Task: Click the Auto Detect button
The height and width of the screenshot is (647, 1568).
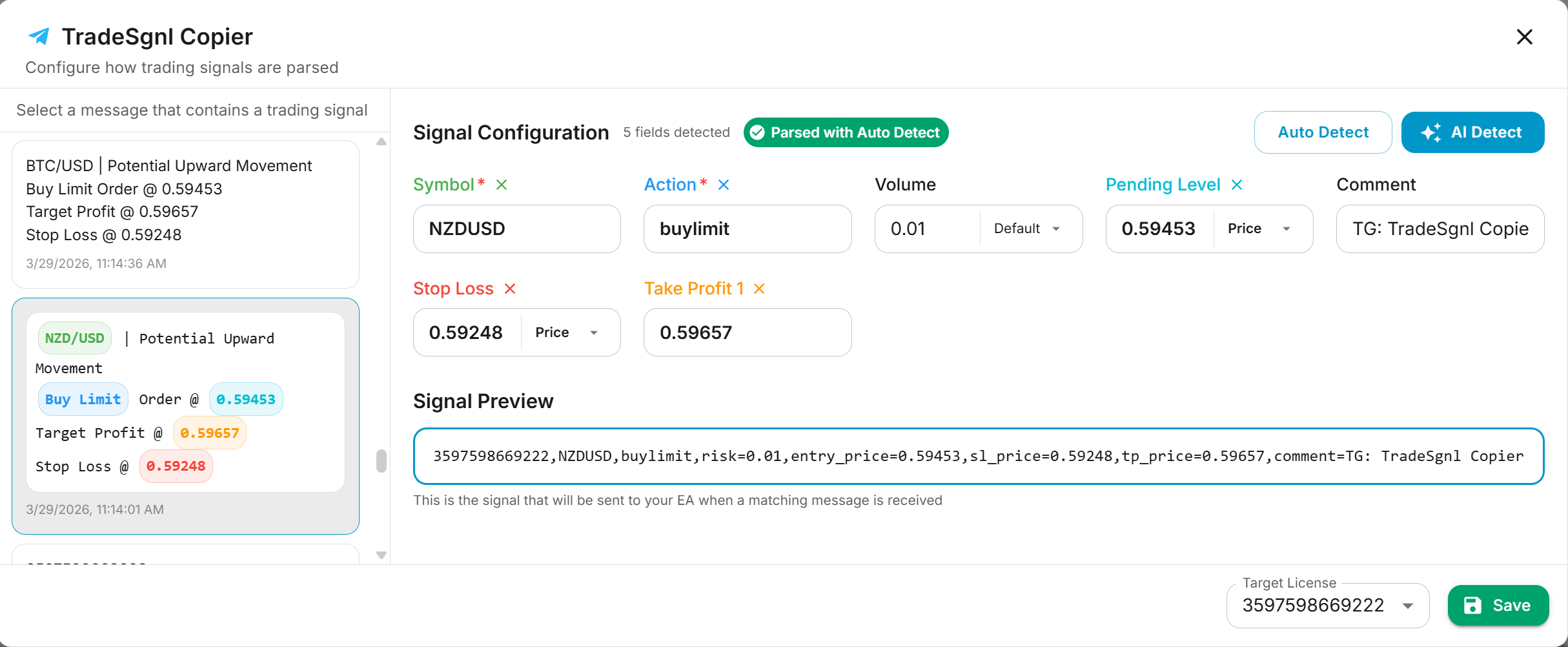Action: [1323, 132]
